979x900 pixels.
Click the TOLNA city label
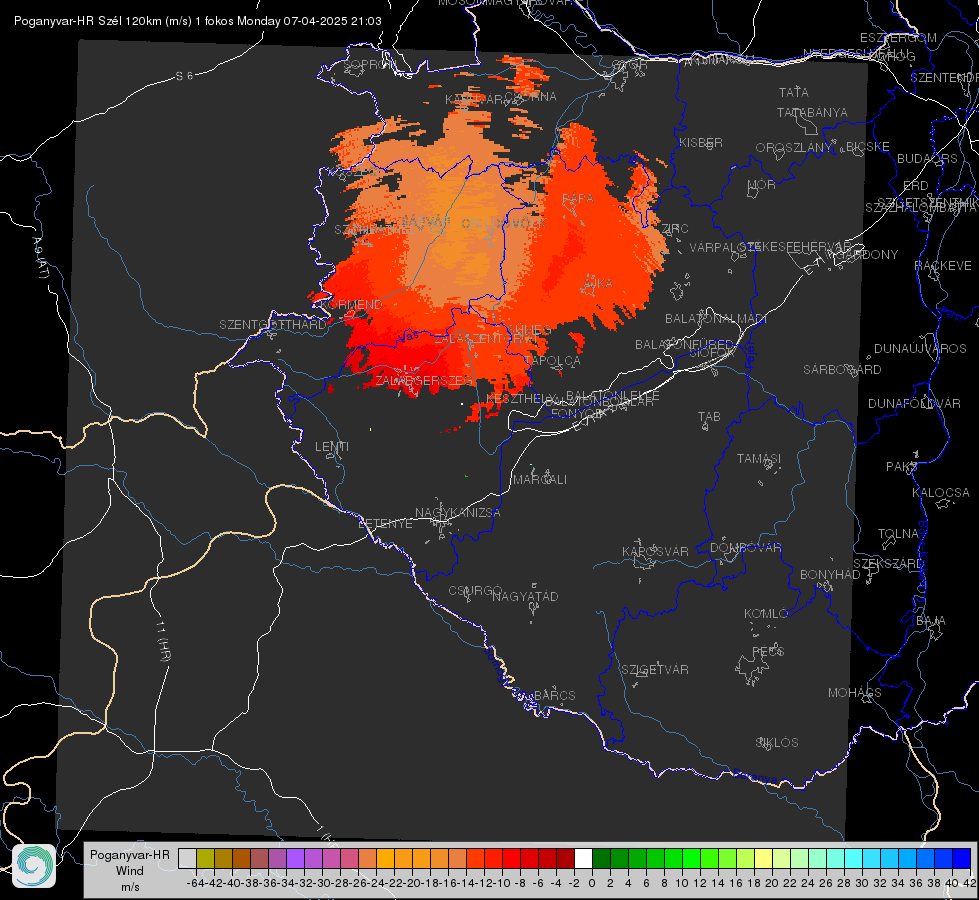(898, 534)
